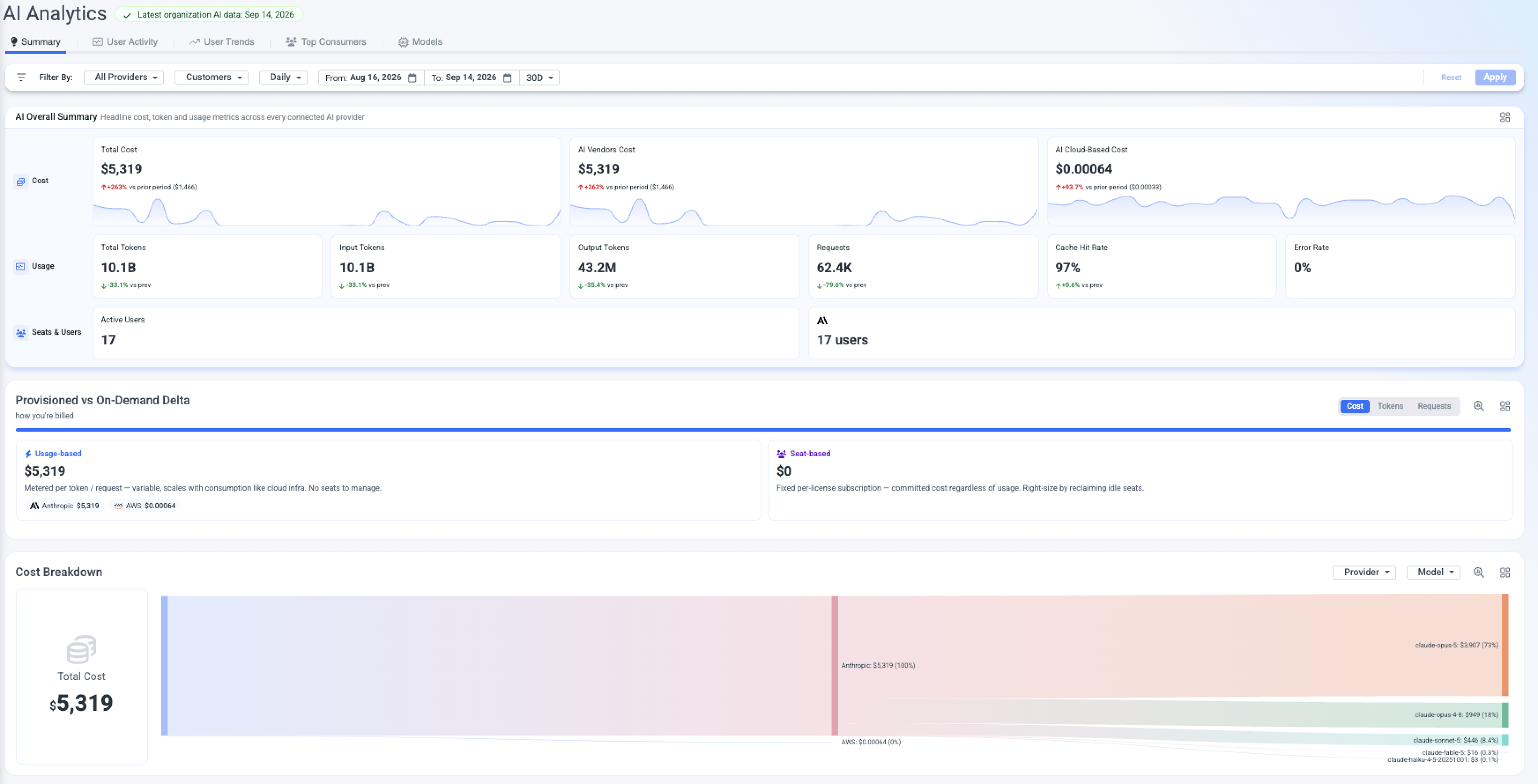Open the Top Consumers tab
This screenshot has height=784, width=1538.
click(326, 42)
